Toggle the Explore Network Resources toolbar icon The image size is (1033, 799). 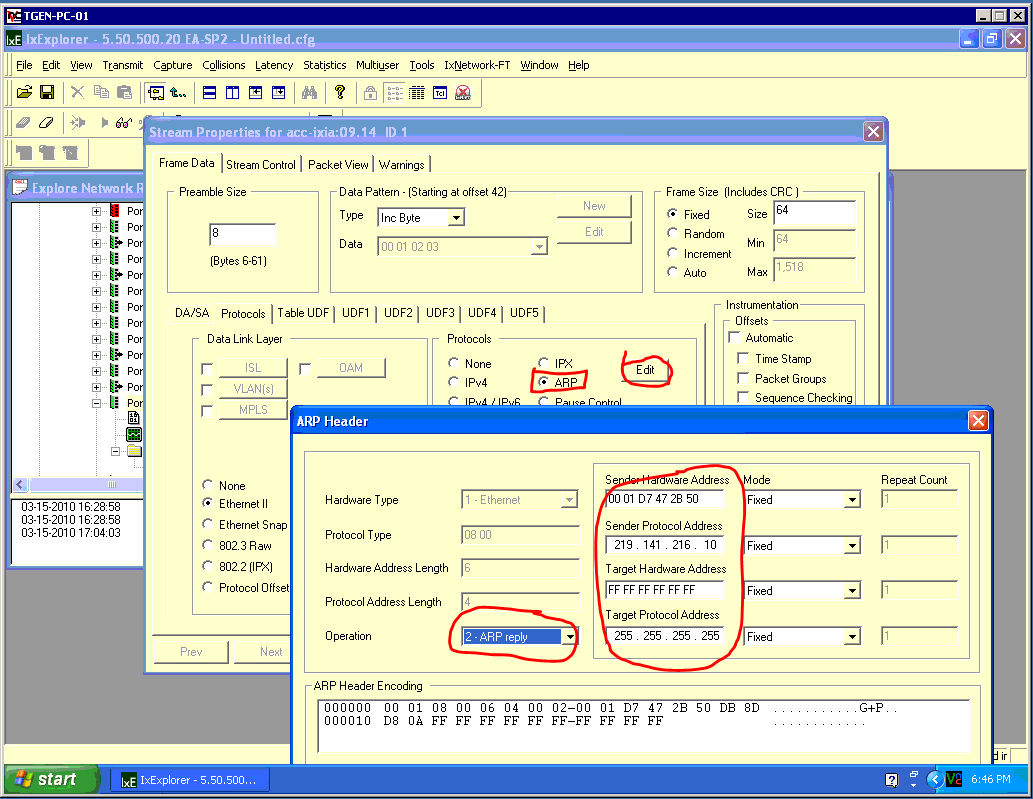tap(156, 92)
